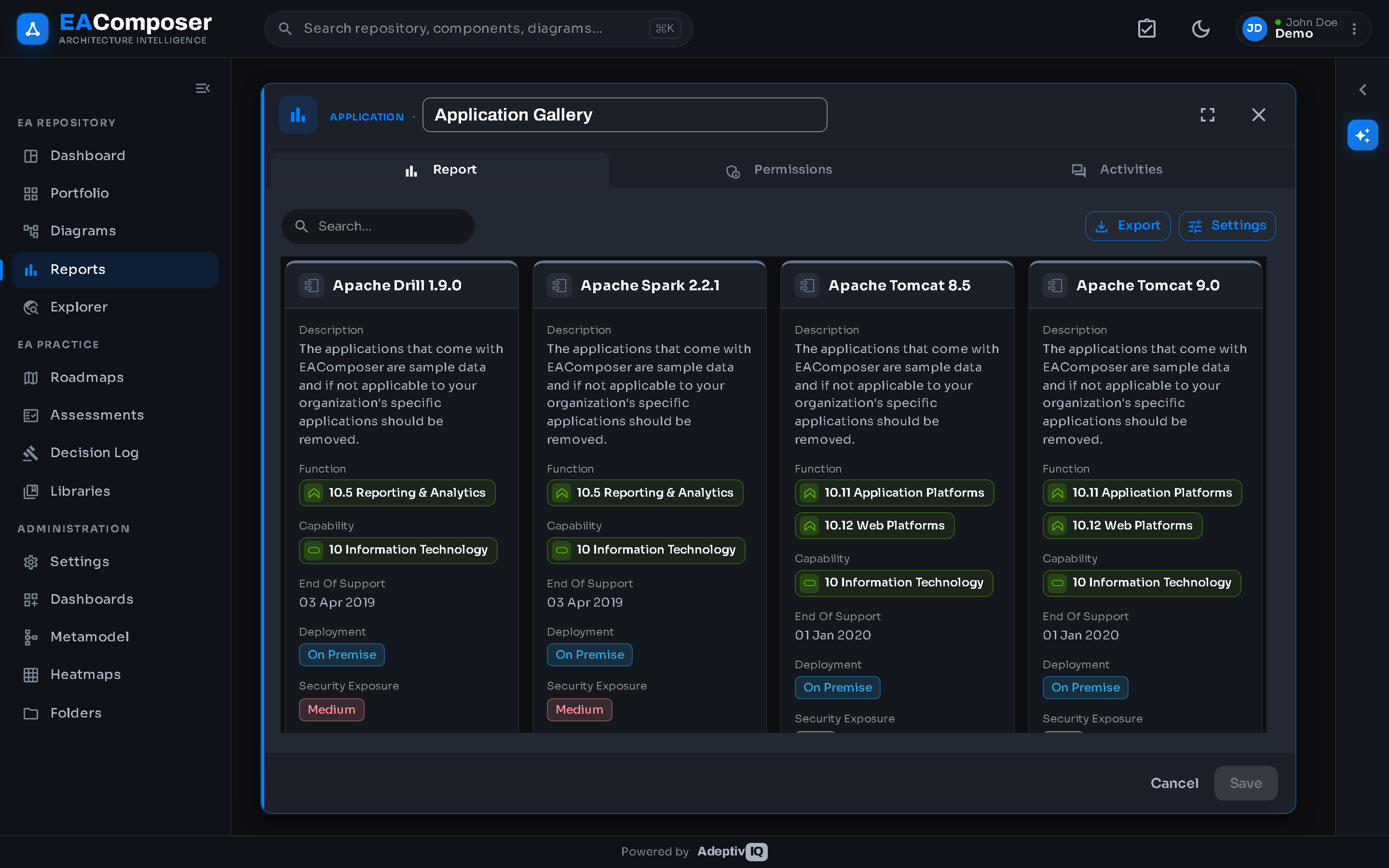Switch to the Report tab
The width and height of the screenshot is (1389, 868).
tap(440, 170)
